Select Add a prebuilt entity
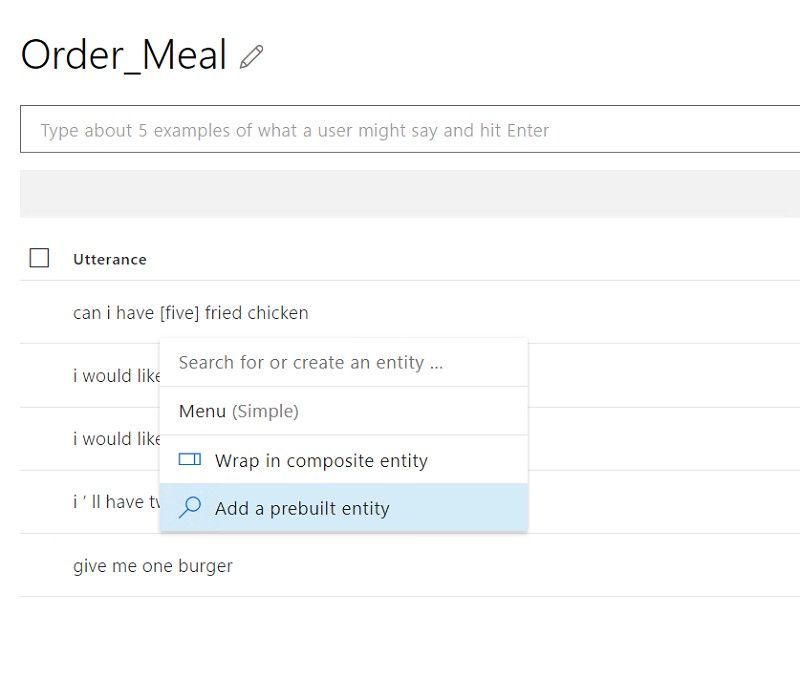 pos(343,508)
